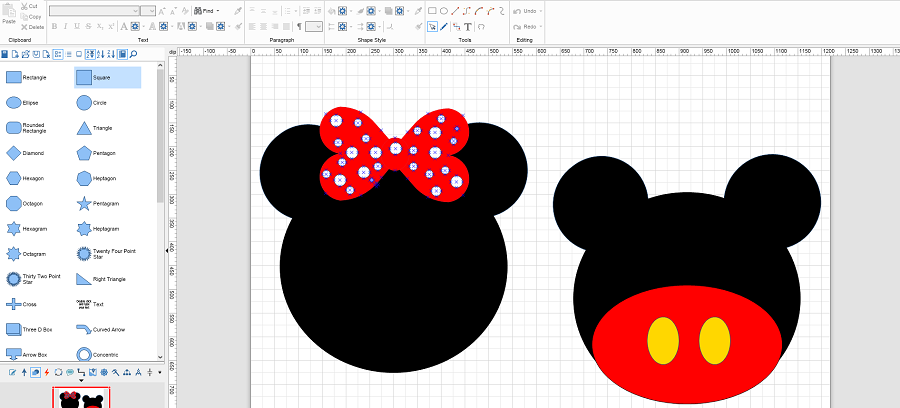Open the Undo history dropdown arrow
Screen dimensions: 900x408
[x=541, y=11]
